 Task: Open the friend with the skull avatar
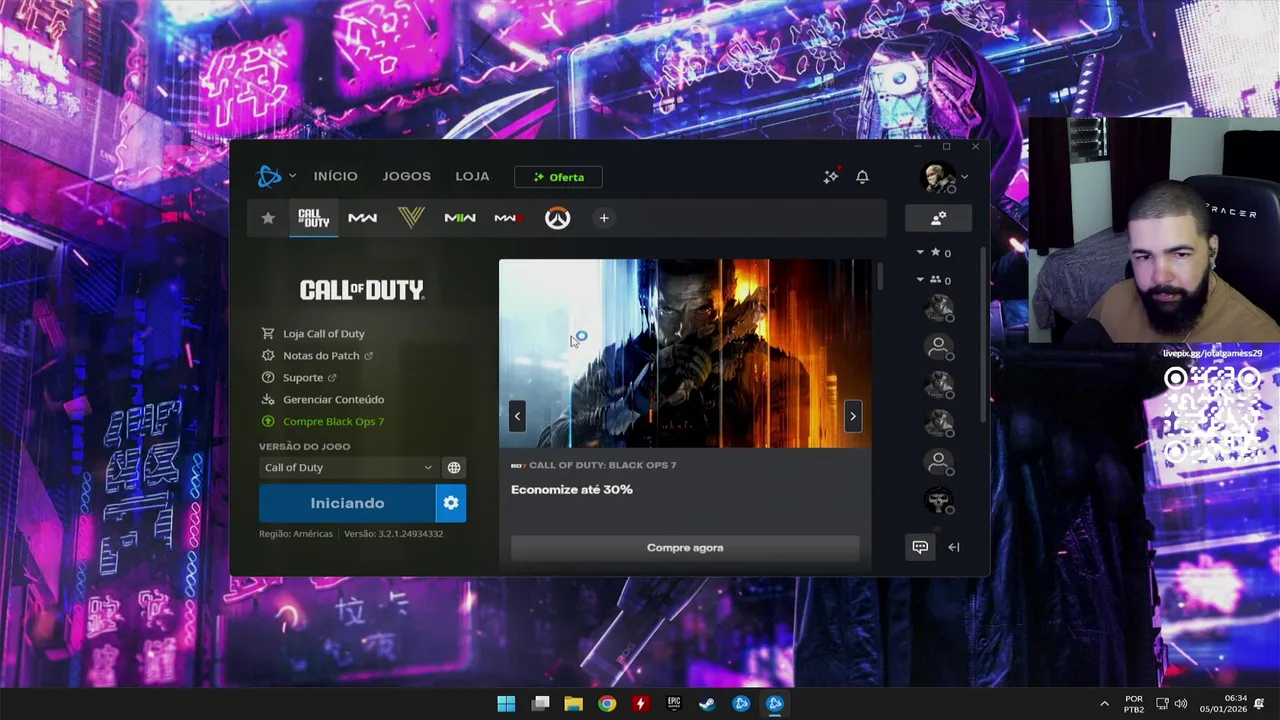938,499
